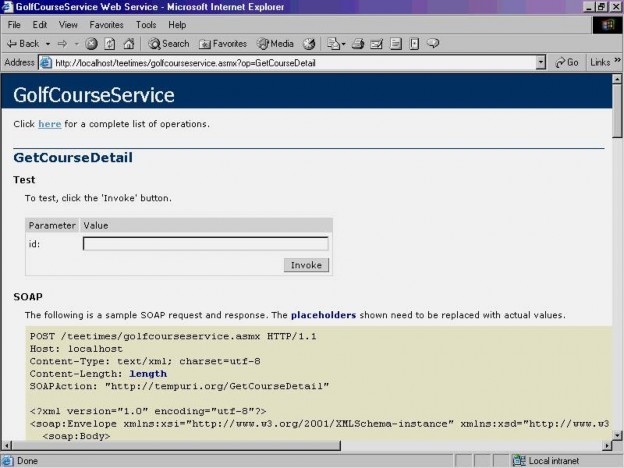This screenshot has width=624, height=468.
Task: Open the Back button history dropdown arrow
Action: point(46,43)
